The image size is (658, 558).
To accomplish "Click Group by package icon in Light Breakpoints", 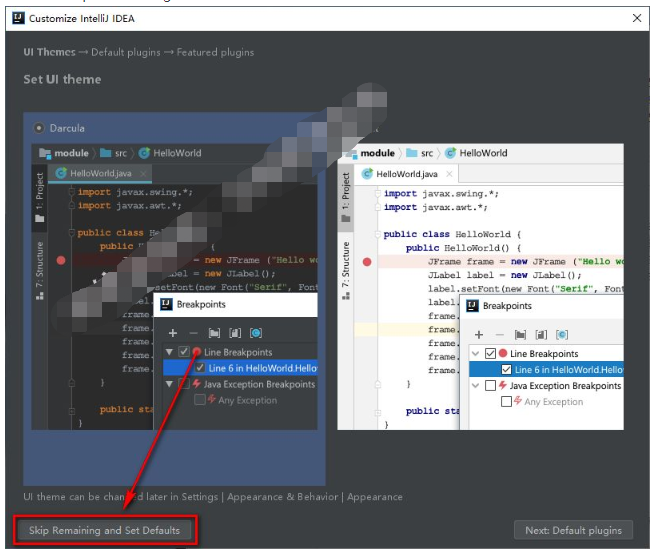I will click(520, 335).
